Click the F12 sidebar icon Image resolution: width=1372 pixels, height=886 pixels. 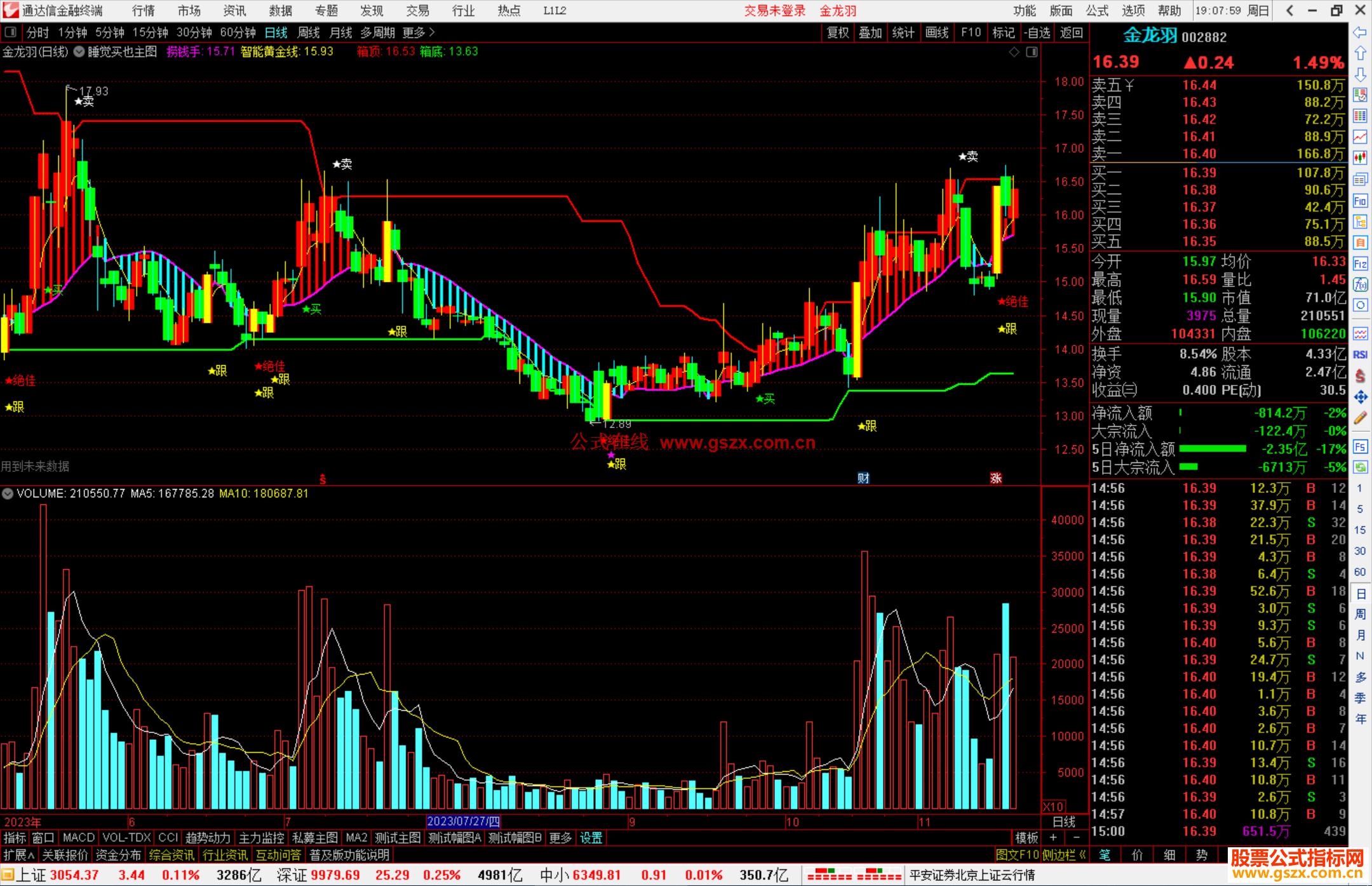coord(1360,264)
